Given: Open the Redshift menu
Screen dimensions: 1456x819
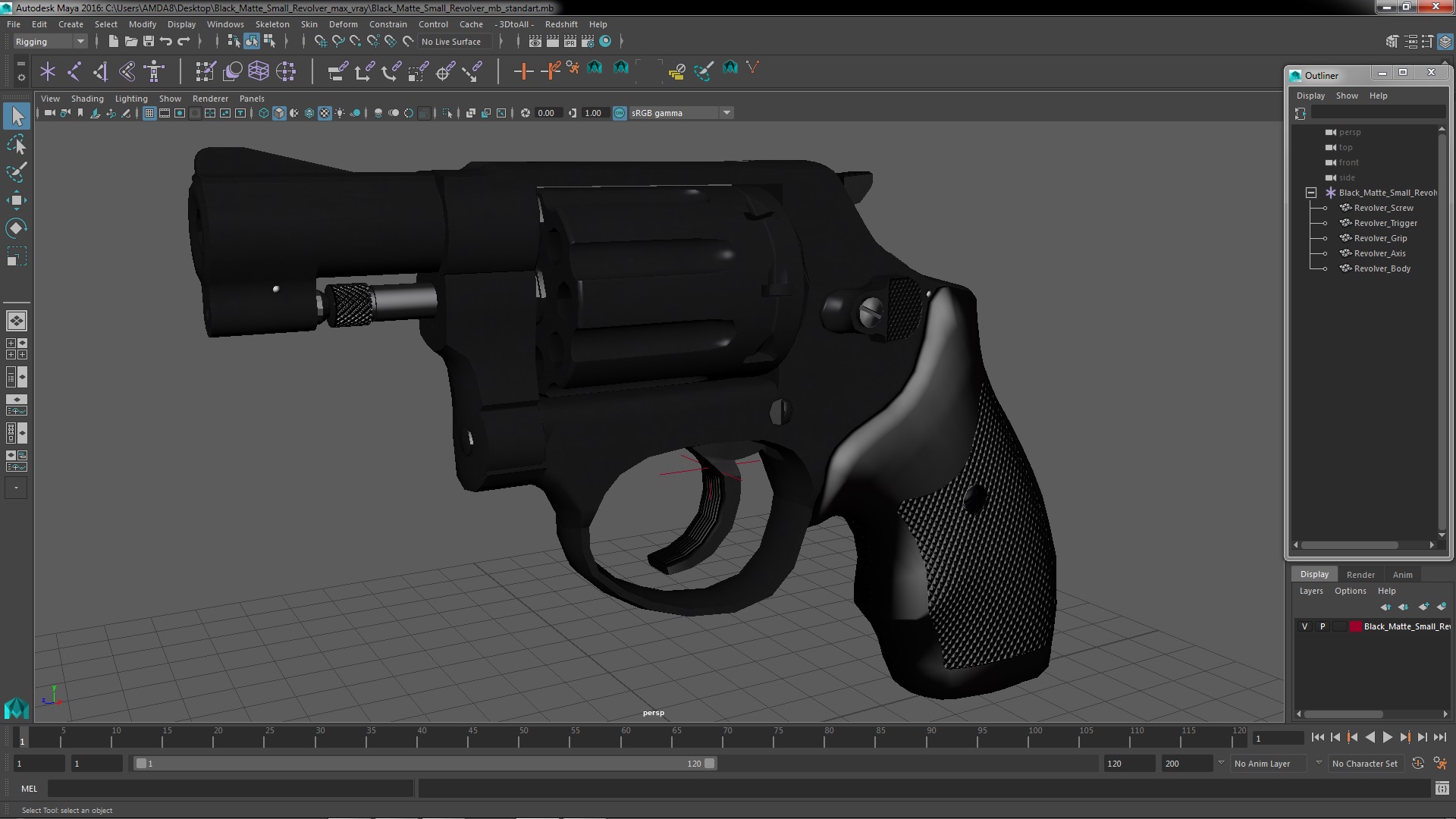Looking at the screenshot, I should click(x=561, y=24).
